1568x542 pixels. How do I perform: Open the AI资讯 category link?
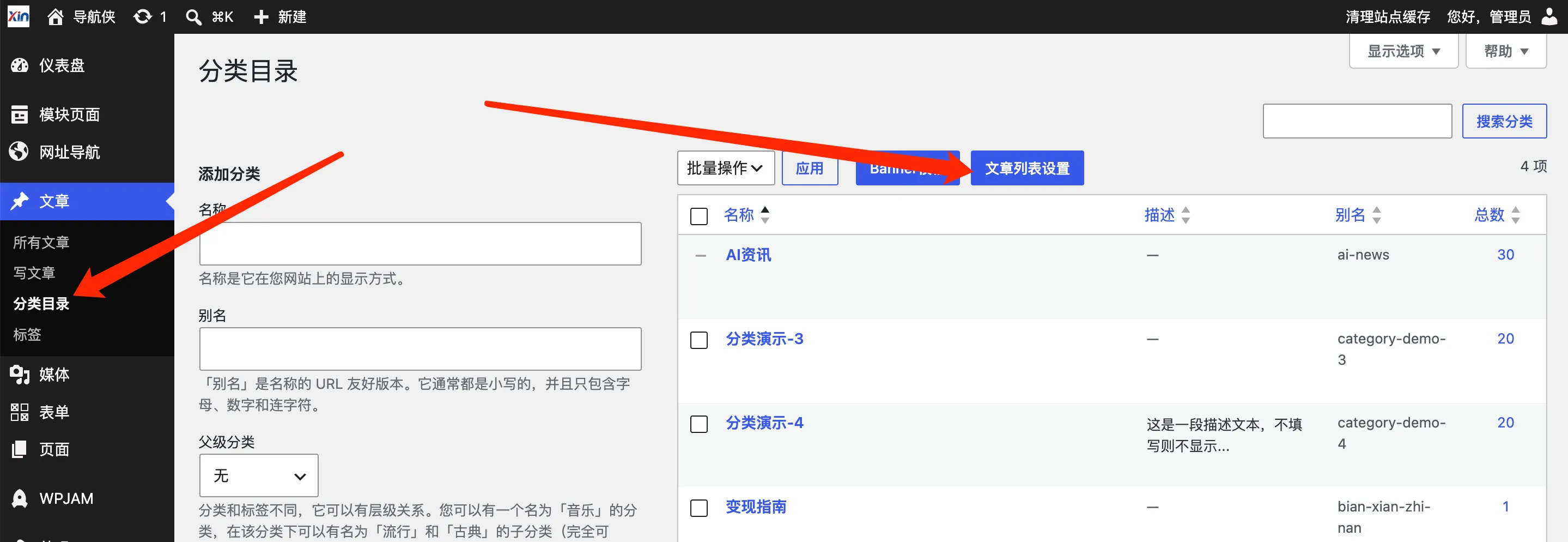tap(748, 255)
